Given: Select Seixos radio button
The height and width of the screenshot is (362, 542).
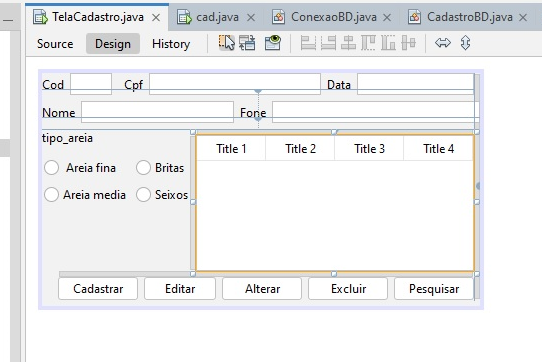Looking at the screenshot, I should [x=143, y=195].
